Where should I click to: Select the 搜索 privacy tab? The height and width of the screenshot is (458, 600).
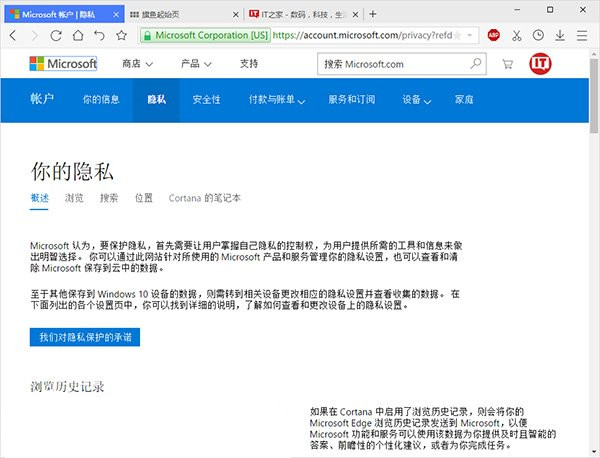(x=109, y=198)
